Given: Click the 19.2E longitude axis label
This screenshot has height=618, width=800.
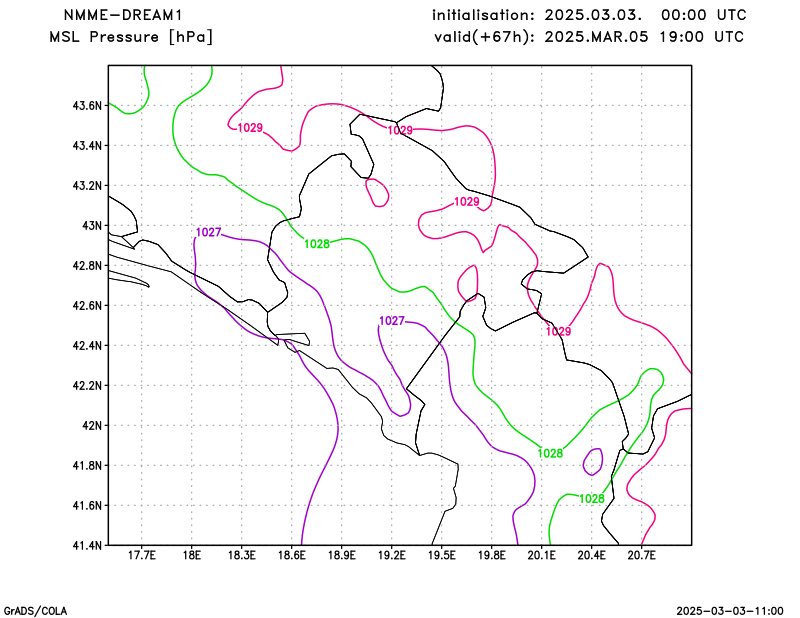Looking at the screenshot, I should [x=391, y=555].
